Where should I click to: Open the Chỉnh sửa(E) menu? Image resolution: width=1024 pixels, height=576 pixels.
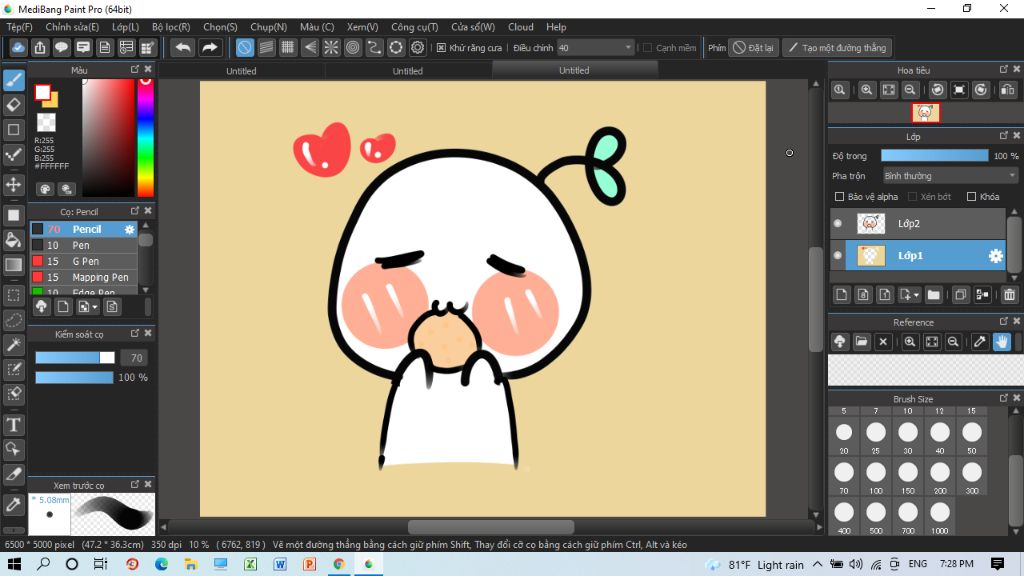click(x=72, y=27)
